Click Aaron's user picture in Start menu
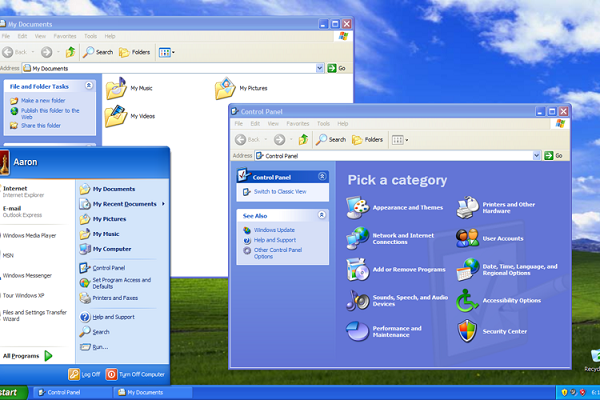This screenshot has height=400, width=600. pyautogui.click(x=4, y=162)
